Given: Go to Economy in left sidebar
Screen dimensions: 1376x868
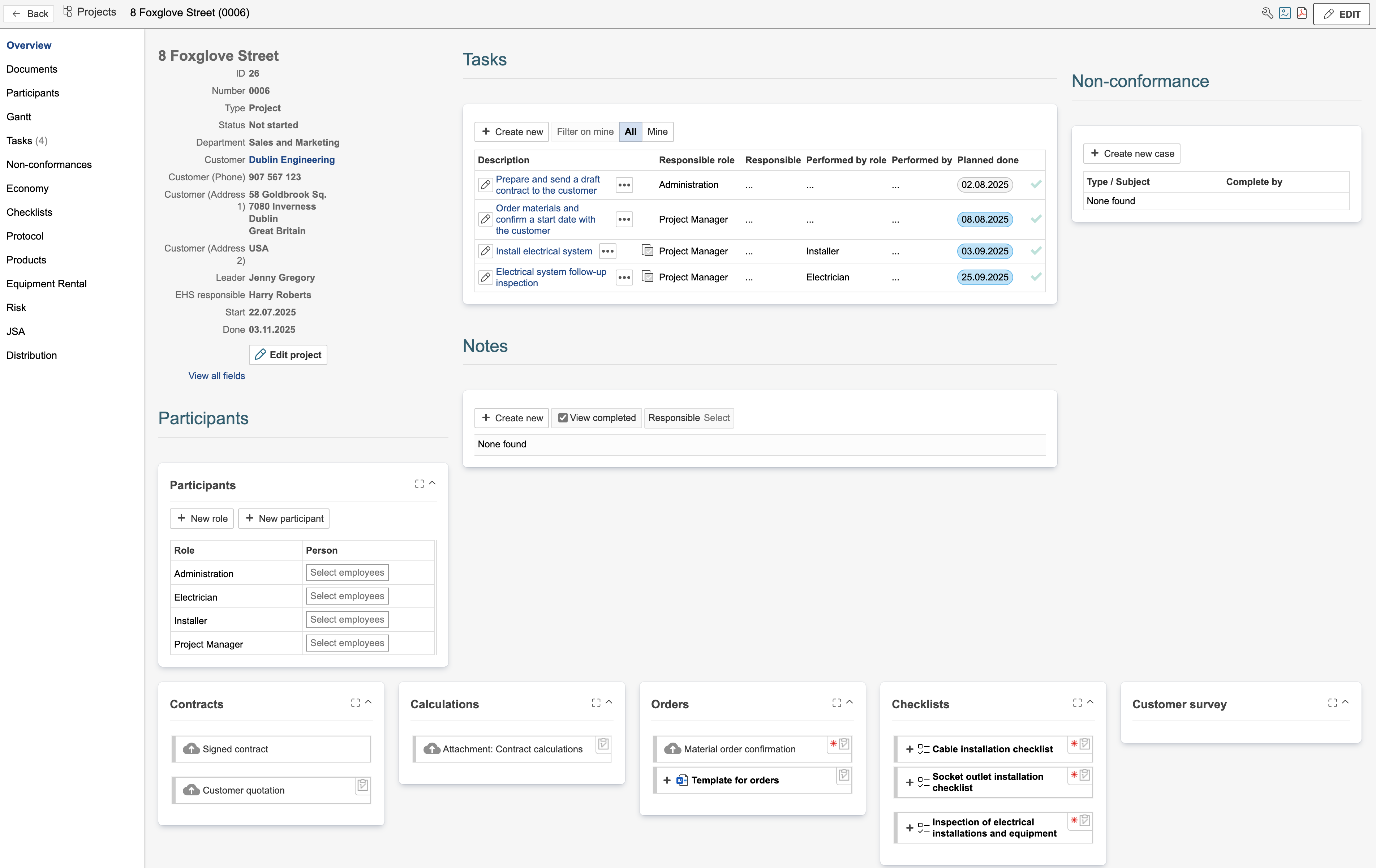Looking at the screenshot, I should click(x=27, y=188).
